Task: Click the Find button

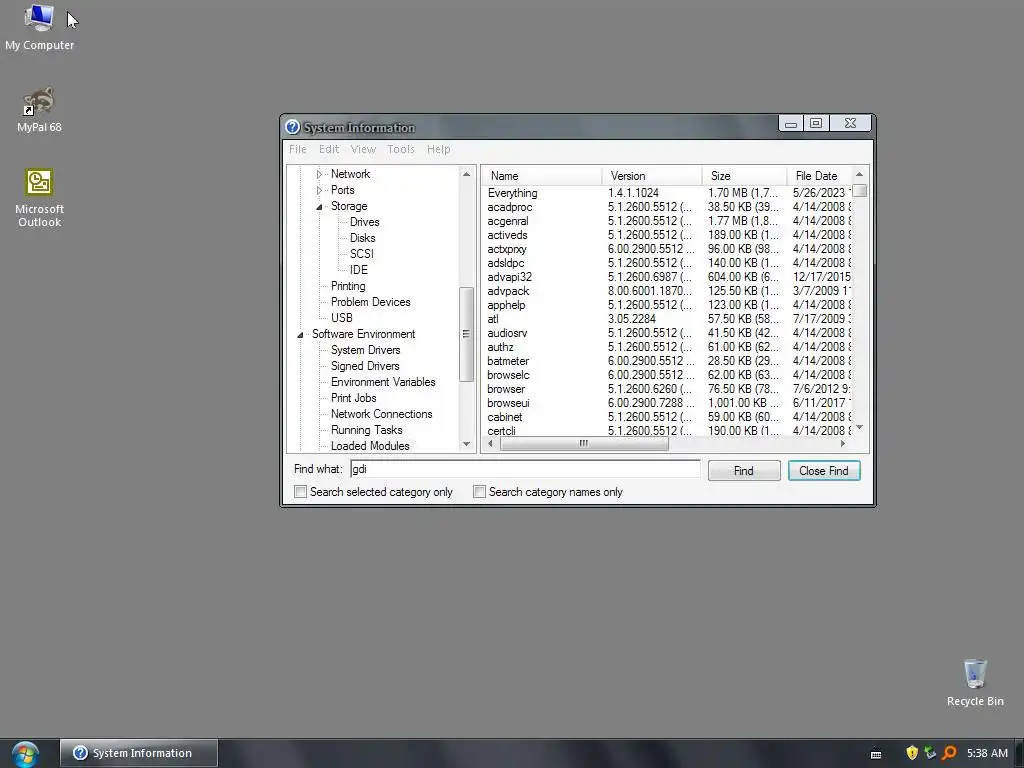Action: click(744, 471)
